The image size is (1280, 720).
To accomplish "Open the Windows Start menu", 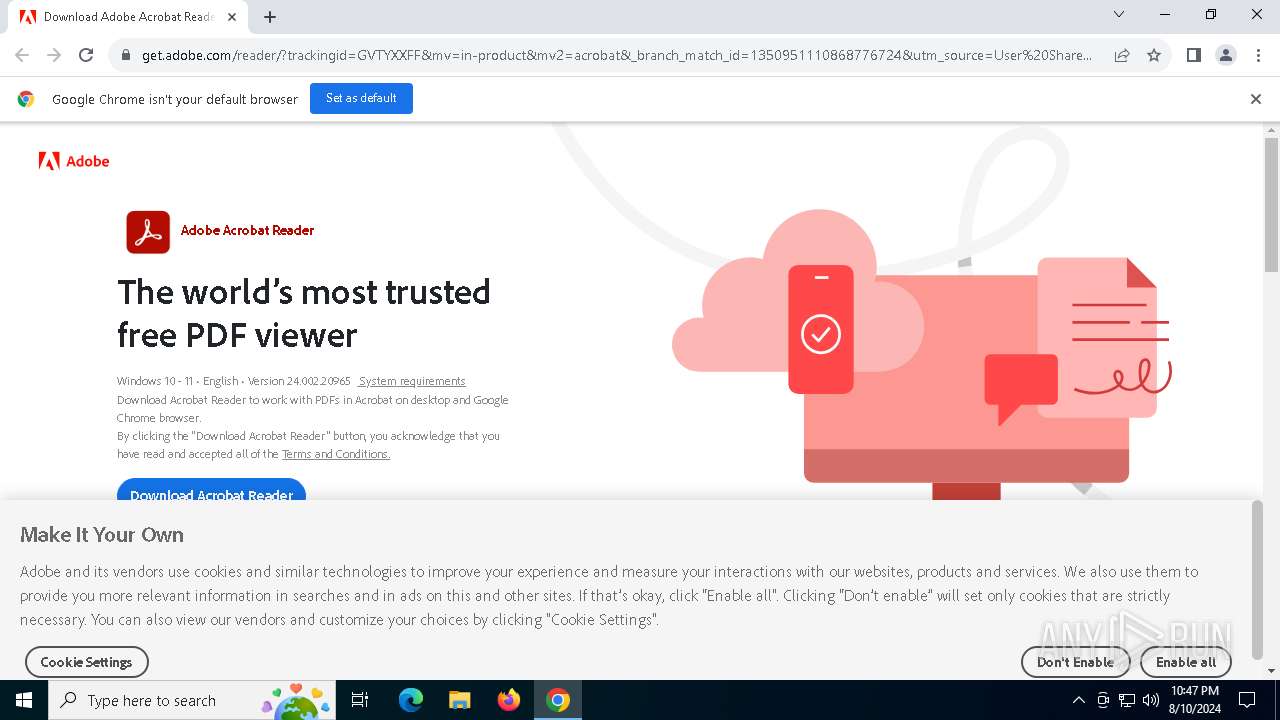I will tap(24, 700).
